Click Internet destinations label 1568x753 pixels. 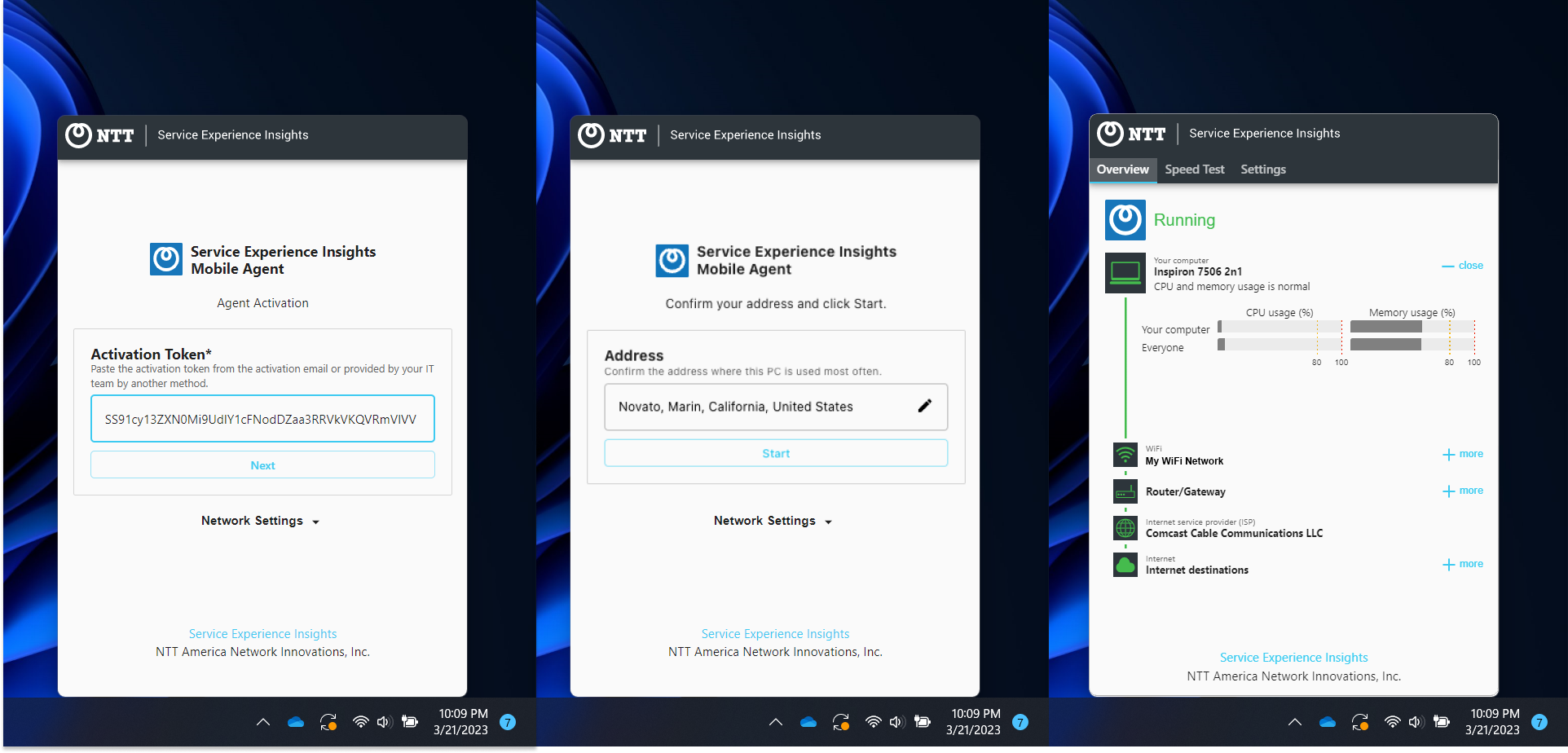click(1196, 570)
